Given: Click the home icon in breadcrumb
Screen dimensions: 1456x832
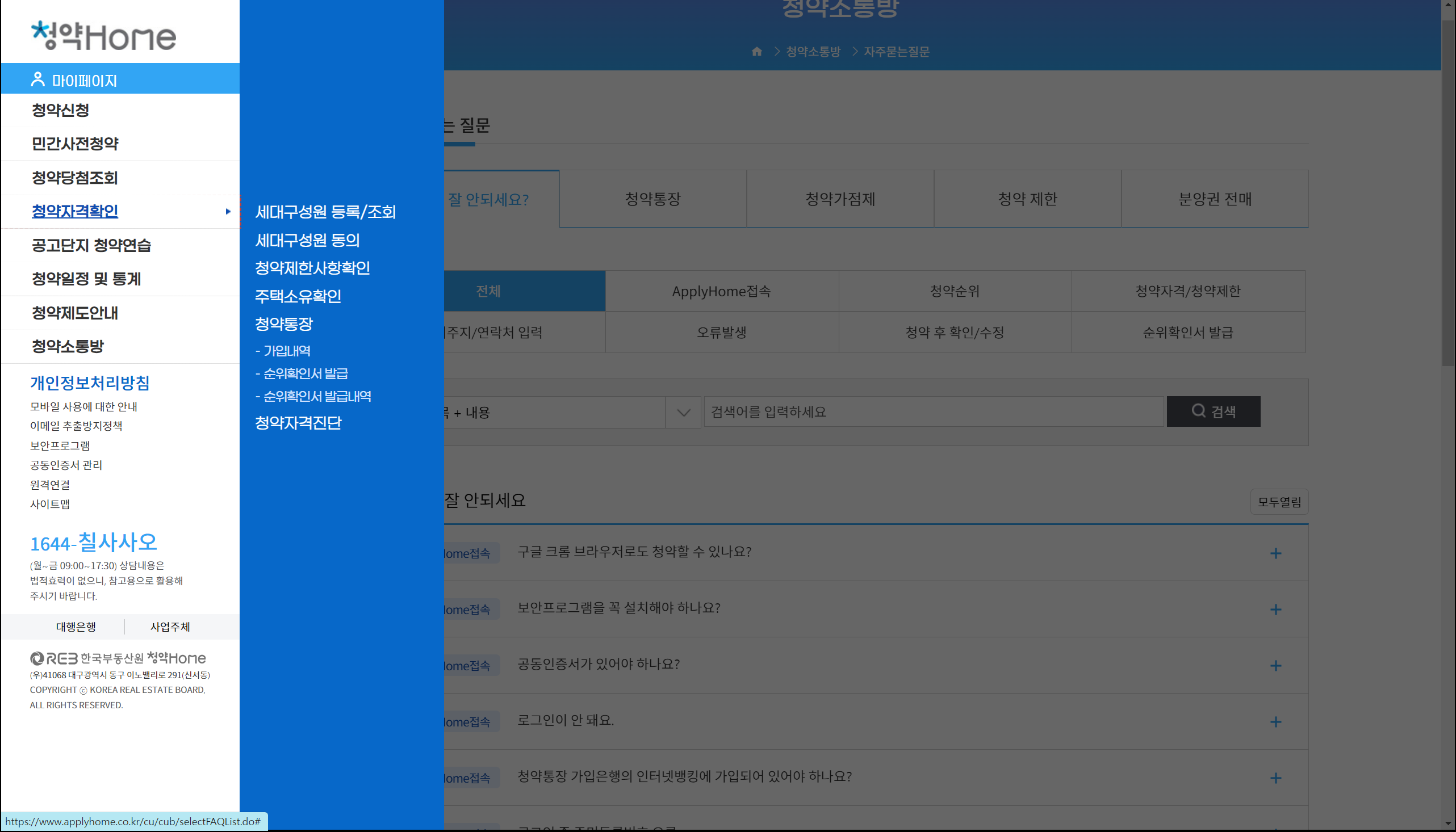Looking at the screenshot, I should 757,52.
